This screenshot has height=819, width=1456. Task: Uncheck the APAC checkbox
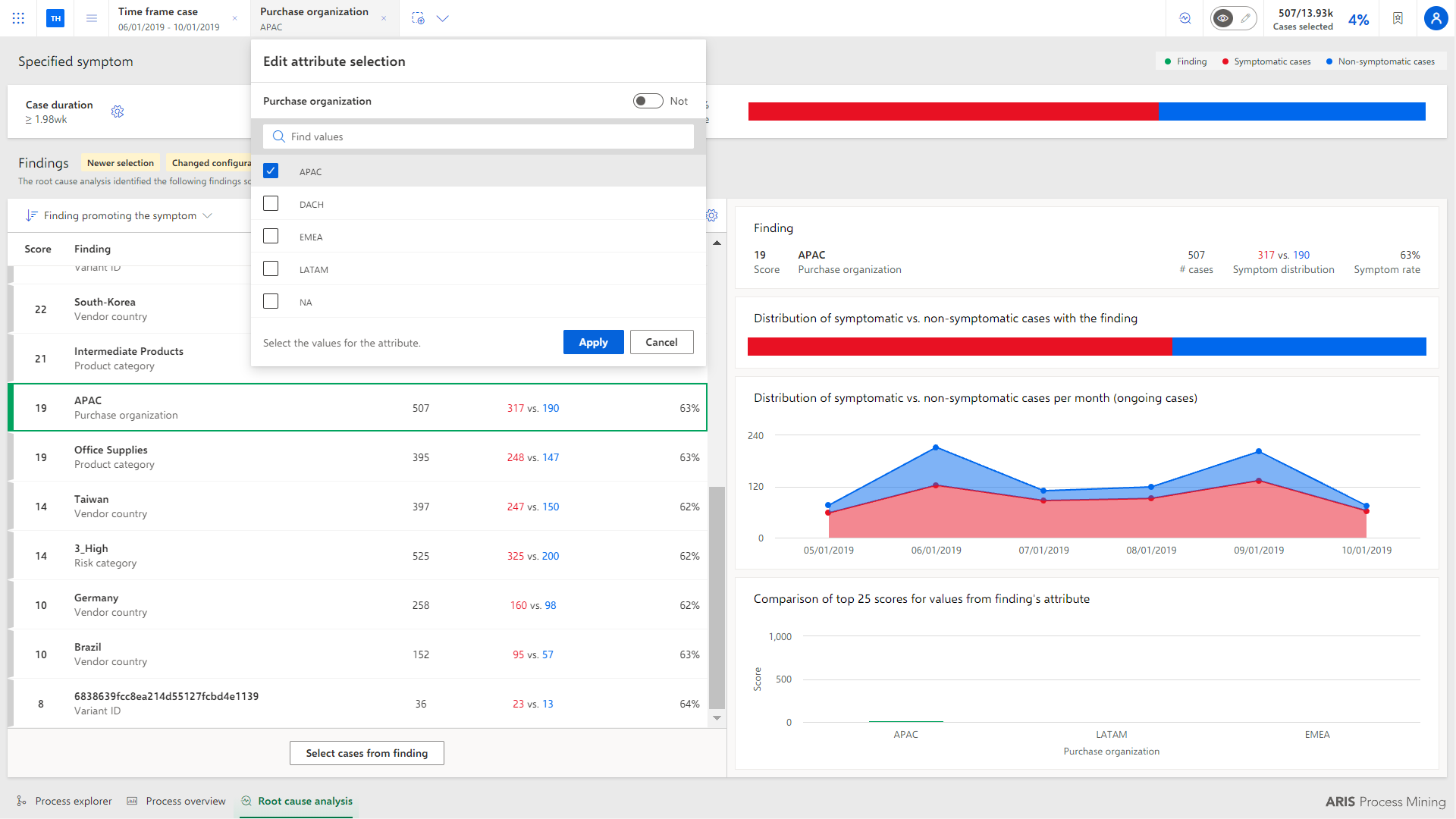coord(271,171)
